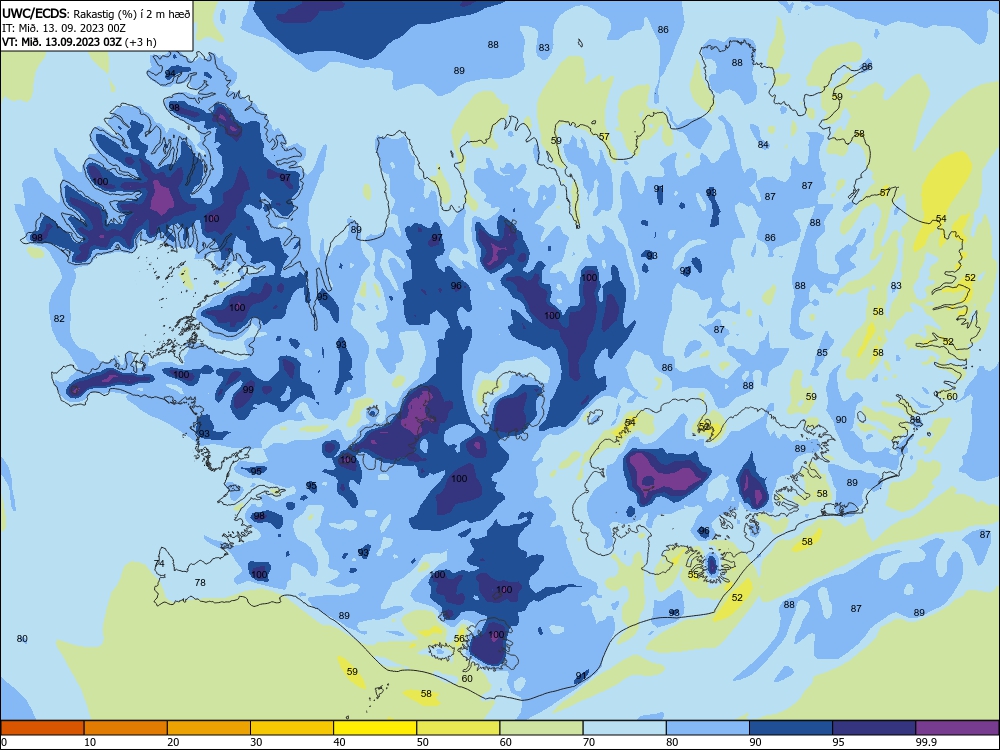
Task: Click the 60–70 pale green legend swatch
Action: point(541,728)
